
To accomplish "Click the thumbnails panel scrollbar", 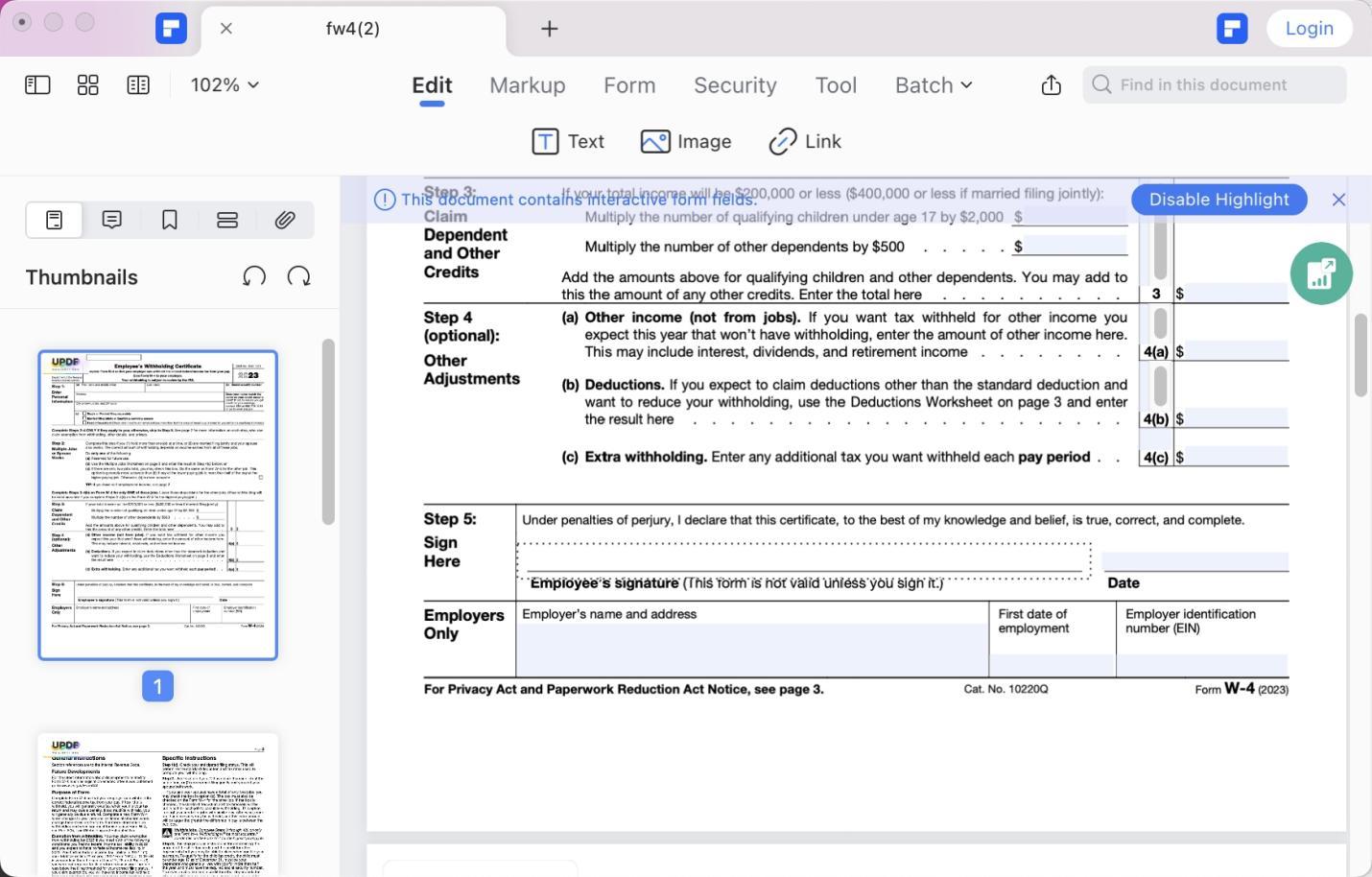I will click(x=328, y=432).
